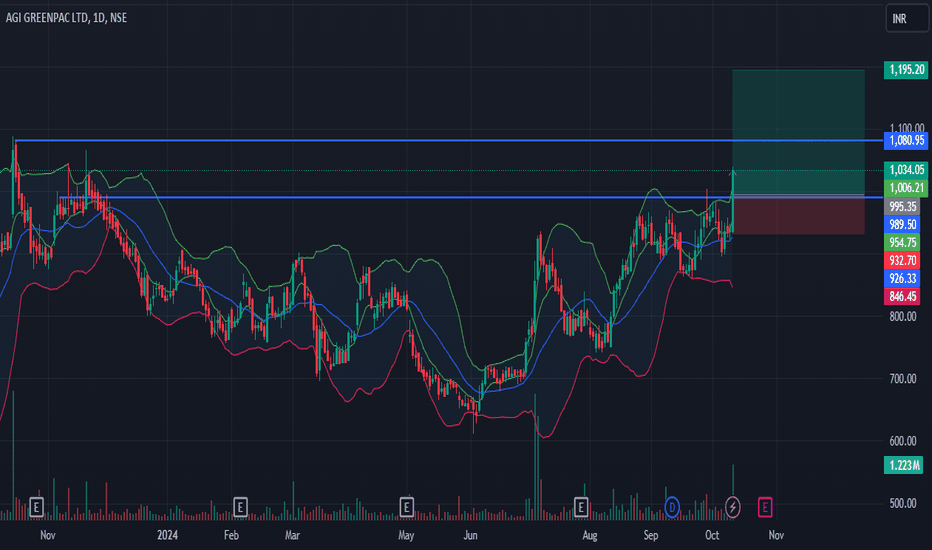This screenshot has height=550, width=932.
Task: Click the lightning bolt event marker
Action: tap(733, 507)
